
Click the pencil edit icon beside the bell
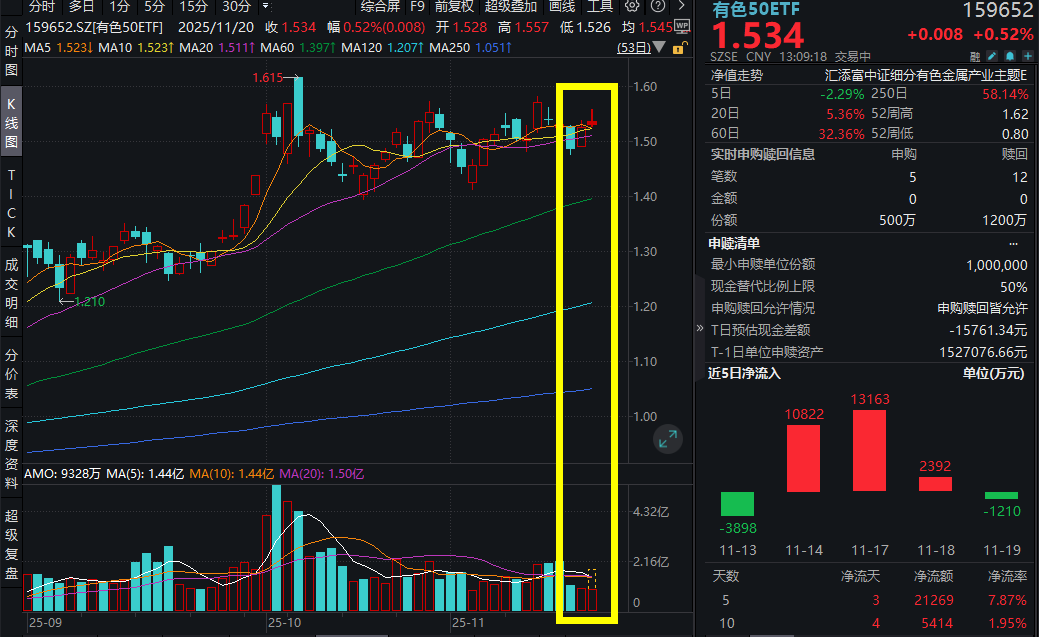point(992,56)
